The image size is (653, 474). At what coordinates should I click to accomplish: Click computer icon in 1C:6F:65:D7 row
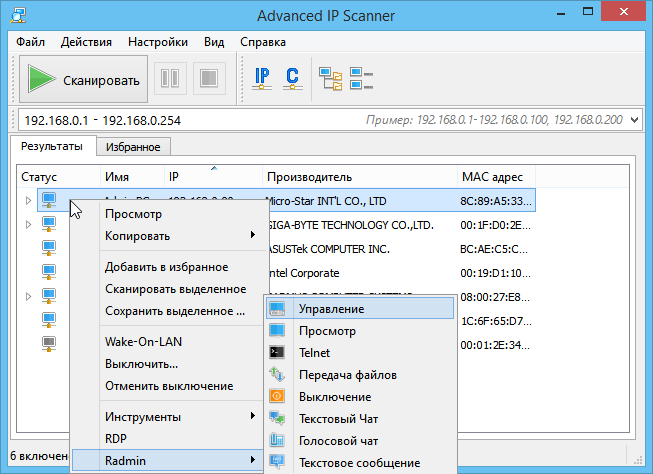coord(49,319)
